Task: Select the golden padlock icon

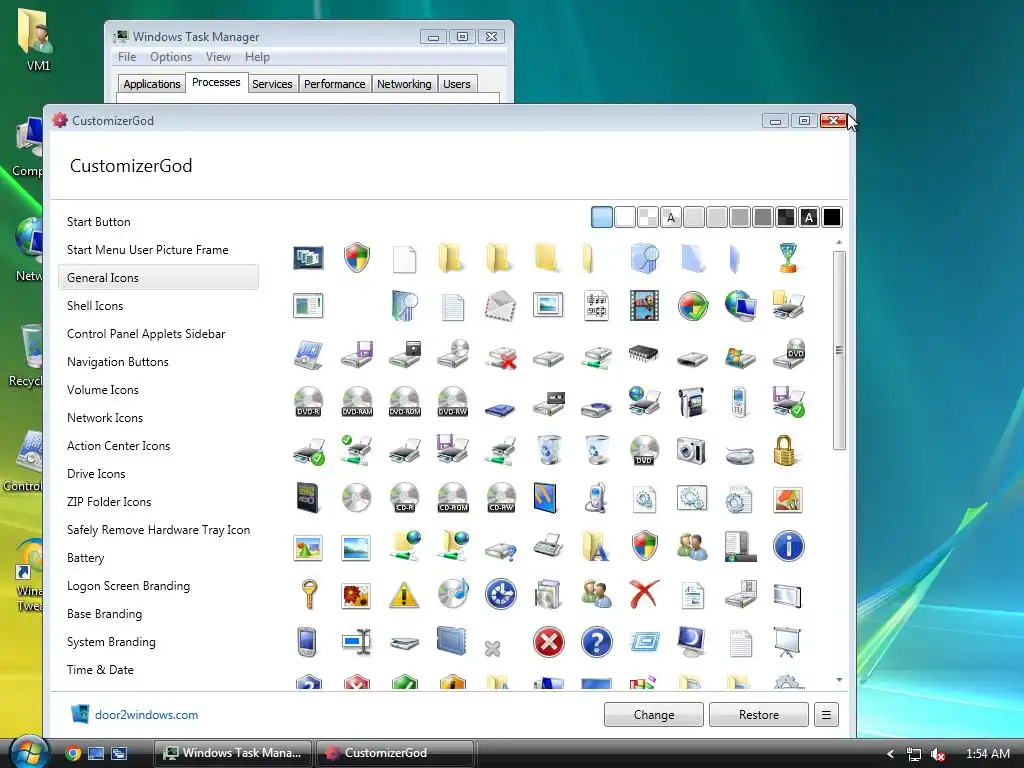Action: click(x=786, y=450)
